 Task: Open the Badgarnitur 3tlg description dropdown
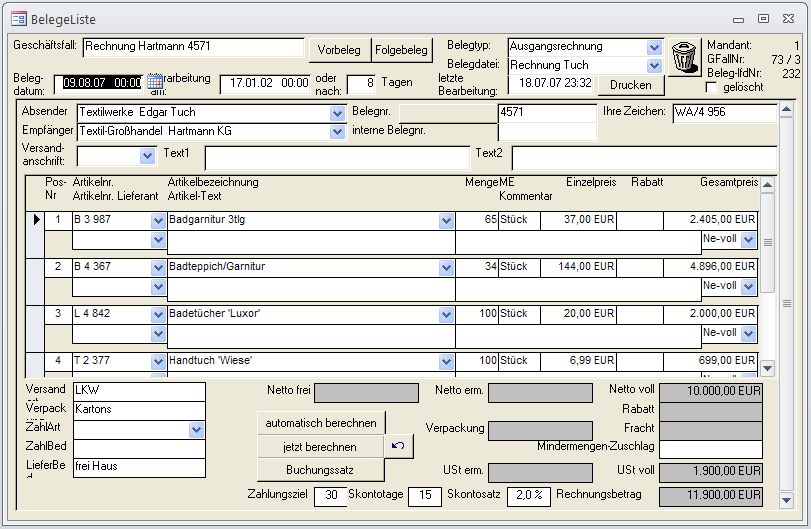(x=446, y=221)
